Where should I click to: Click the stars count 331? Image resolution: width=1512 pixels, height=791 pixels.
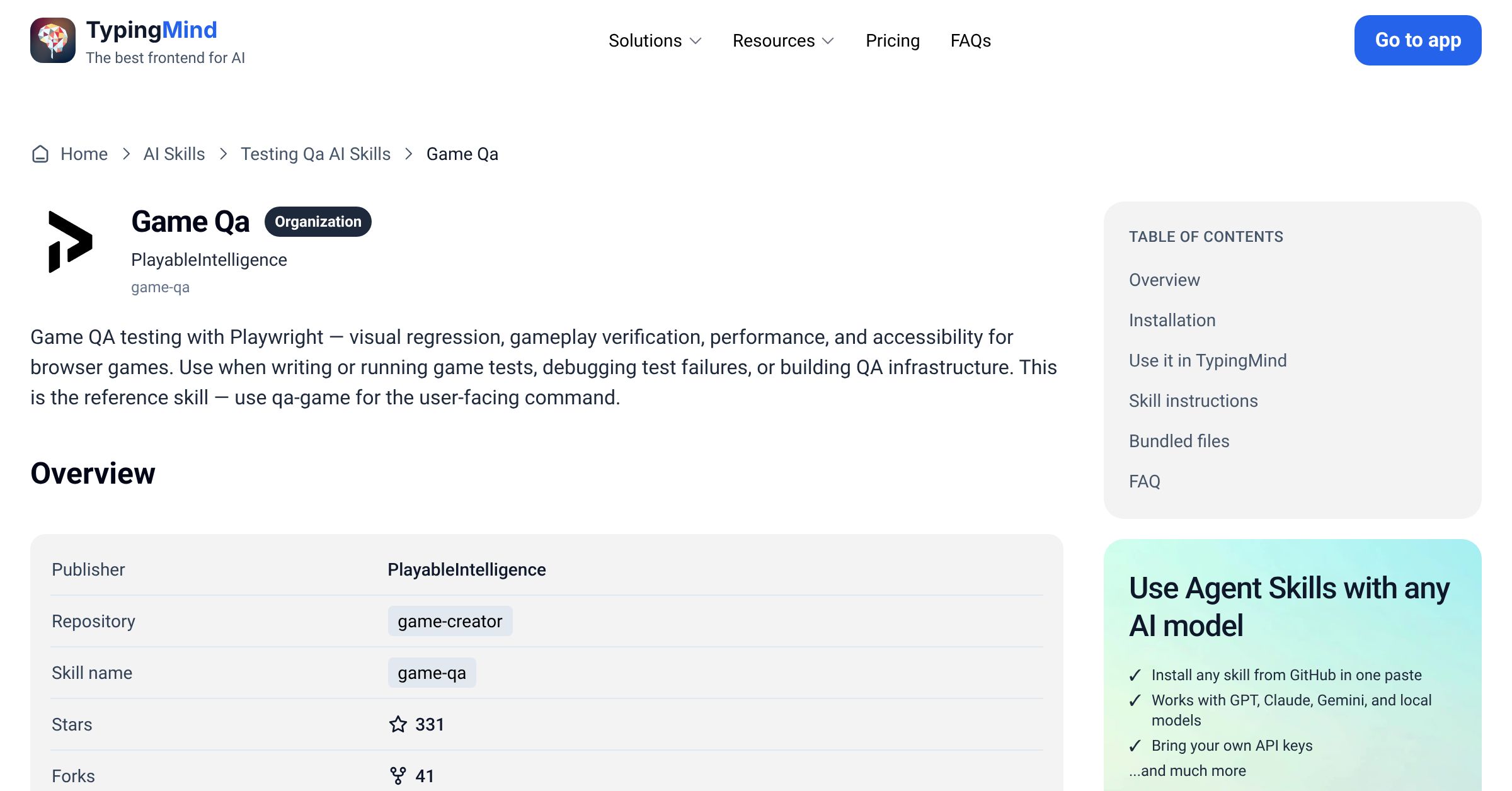pyautogui.click(x=430, y=724)
